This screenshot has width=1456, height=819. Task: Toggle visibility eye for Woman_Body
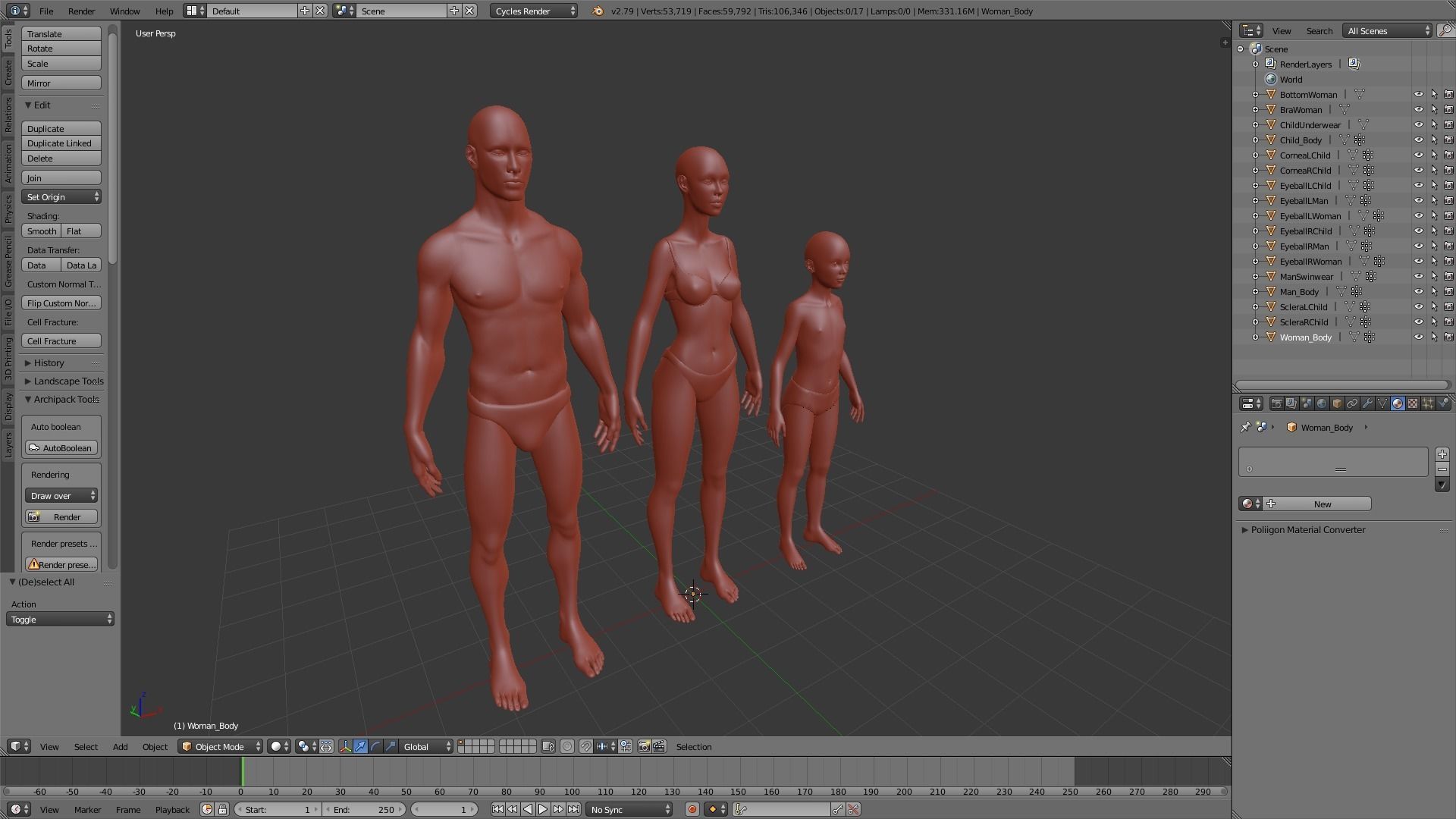[1418, 337]
